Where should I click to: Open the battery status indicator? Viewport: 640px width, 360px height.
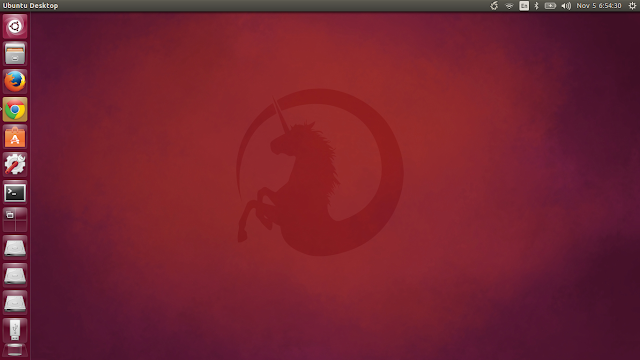[x=550, y=6]
